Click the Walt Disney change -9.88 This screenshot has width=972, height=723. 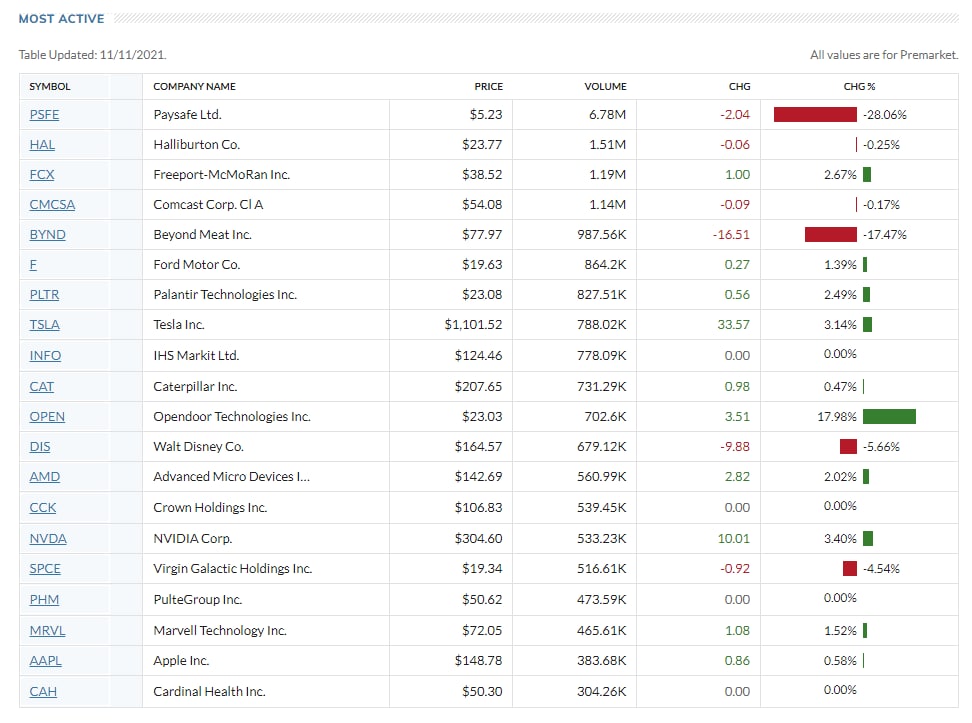[x=735, y=446]
